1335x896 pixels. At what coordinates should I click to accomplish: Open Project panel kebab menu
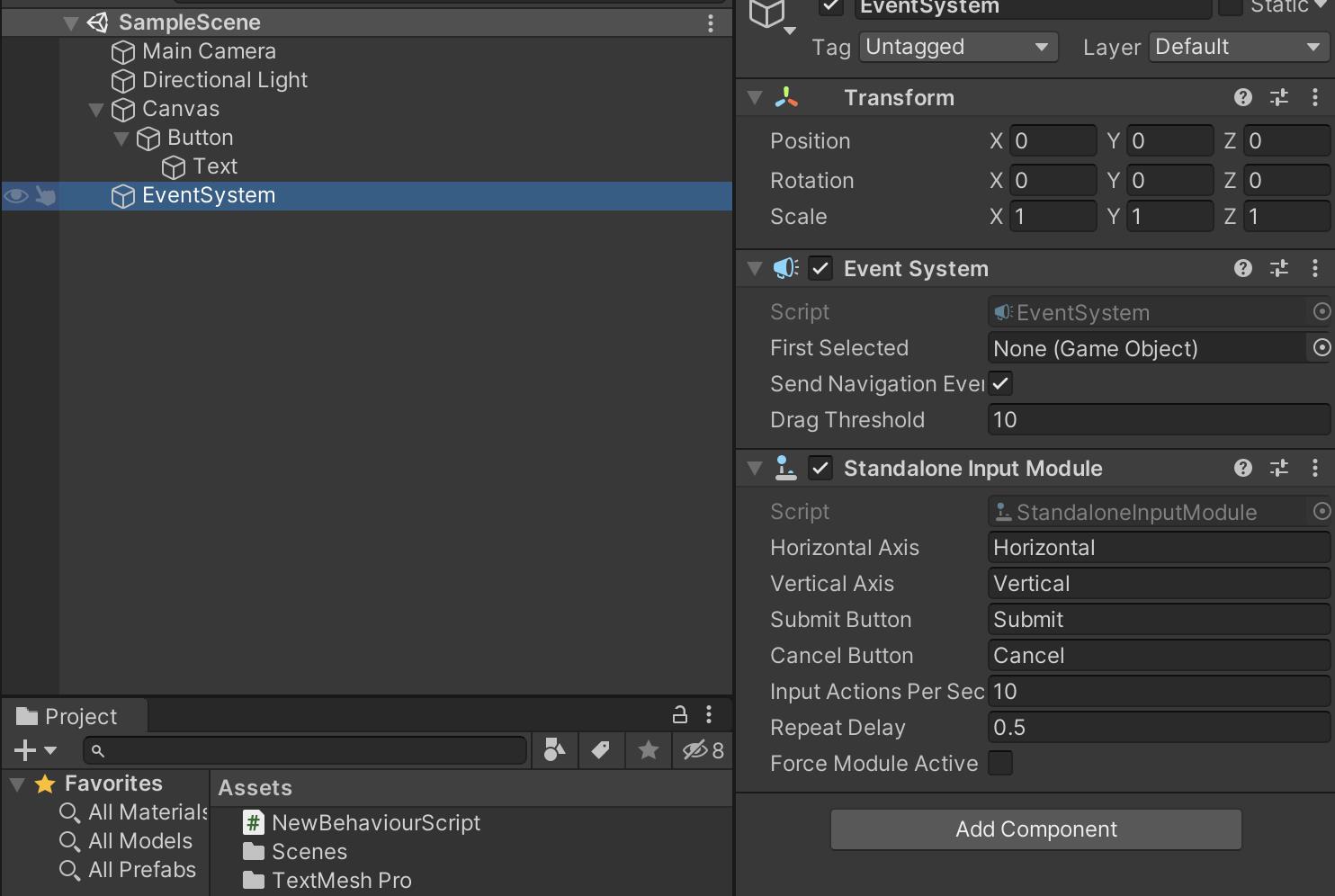pyautogui.click(x=709, y=715)
